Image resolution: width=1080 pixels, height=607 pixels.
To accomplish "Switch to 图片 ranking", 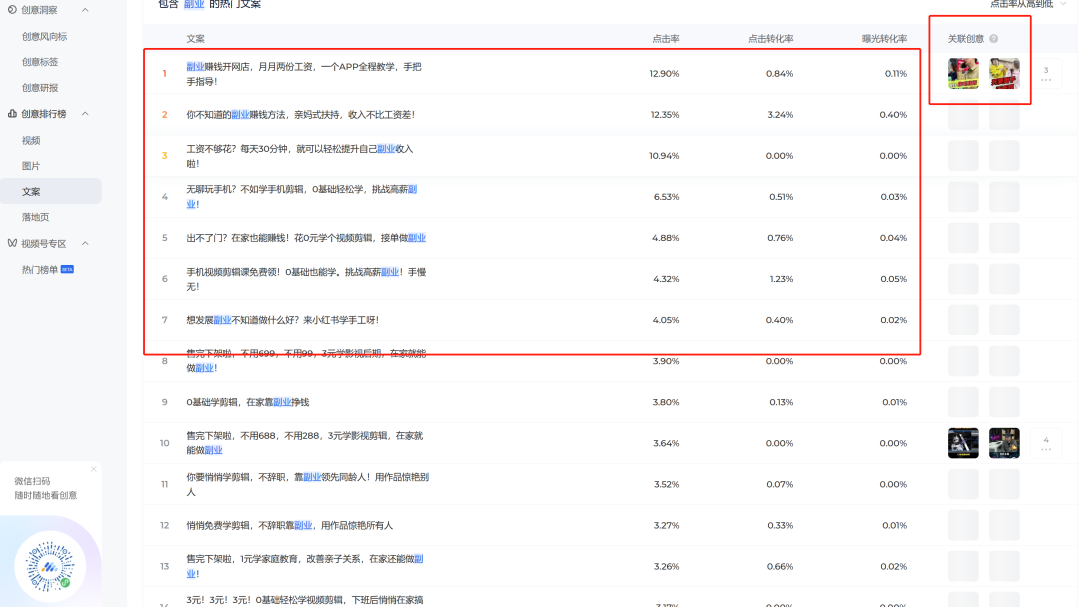I will pos(31,165).
